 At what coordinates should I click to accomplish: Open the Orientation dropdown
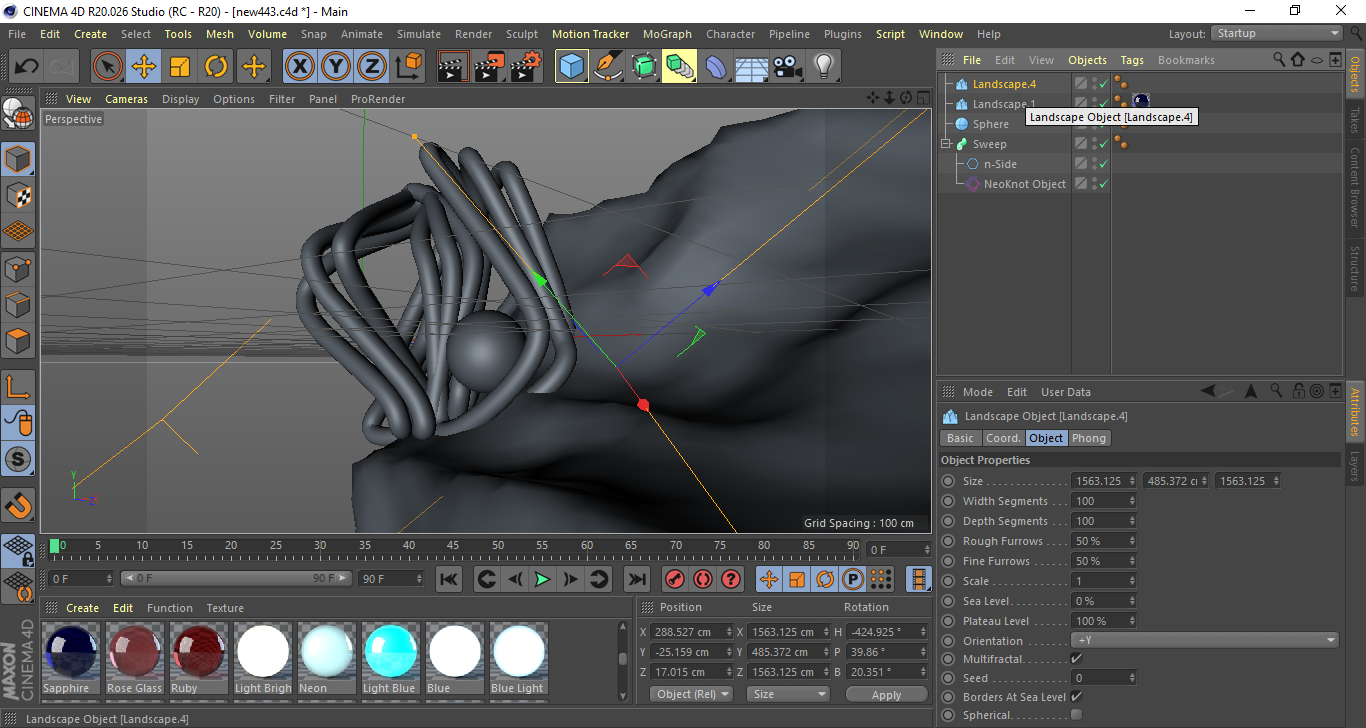pyautogui.click(x=1205, y=641)
